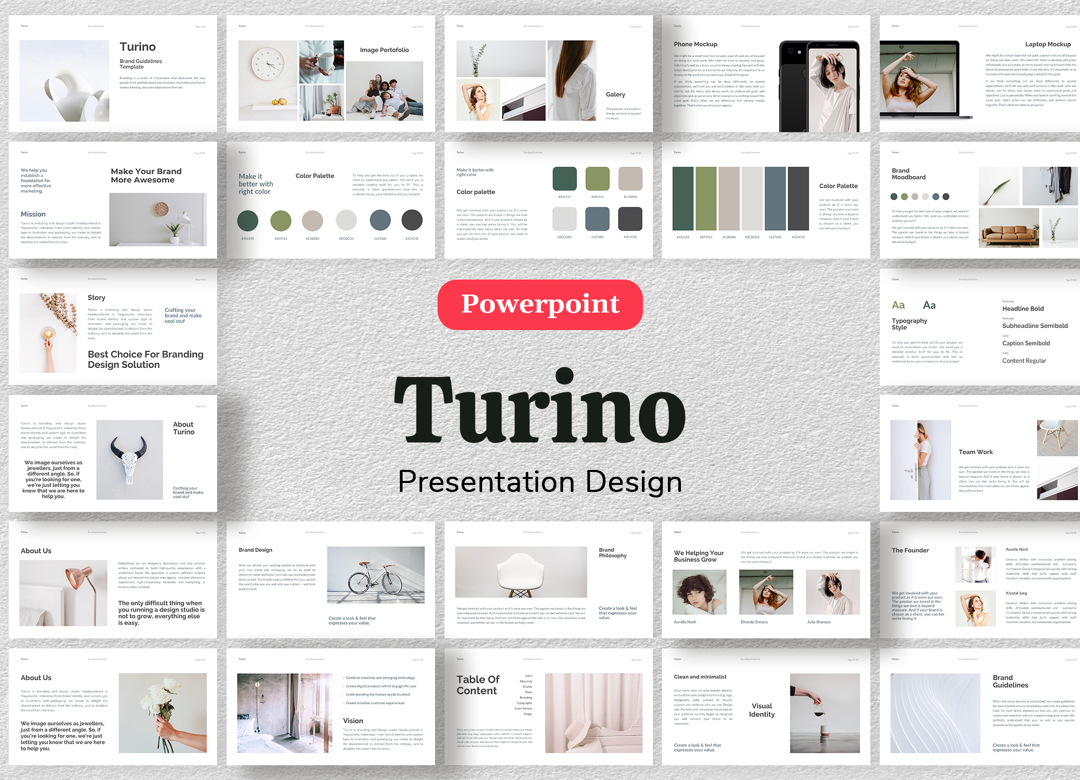This screenshot has height=780, width=1080.
Task: Click the Aurelia Nash team portrait
Action: pyautogui.click(x=699, y=592)
